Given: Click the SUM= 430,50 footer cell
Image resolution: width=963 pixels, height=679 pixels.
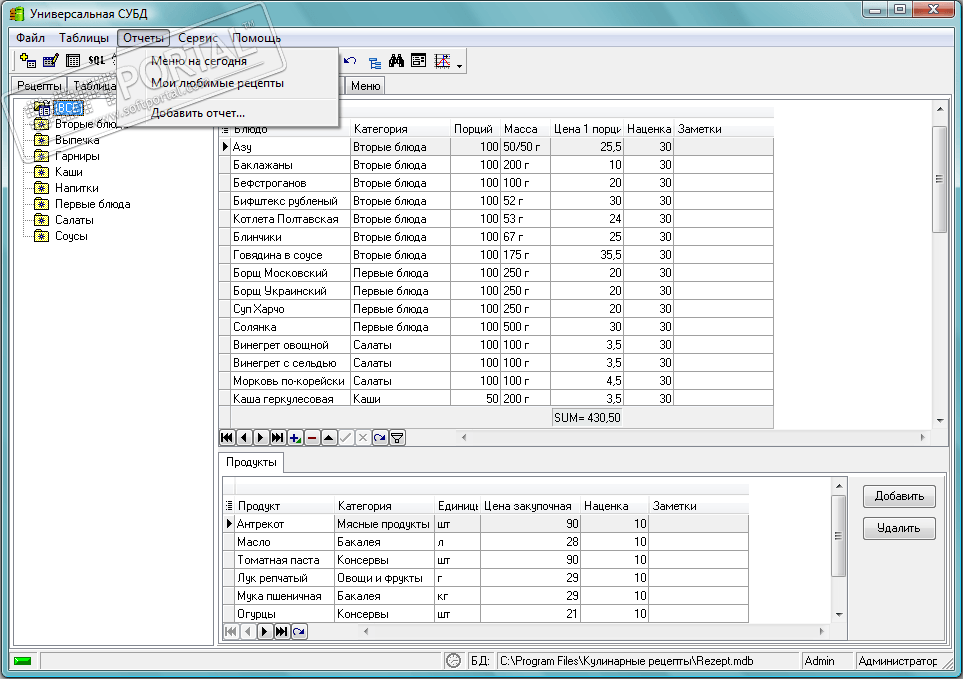Looking at the screenshot, I should (x=587, y=418).
